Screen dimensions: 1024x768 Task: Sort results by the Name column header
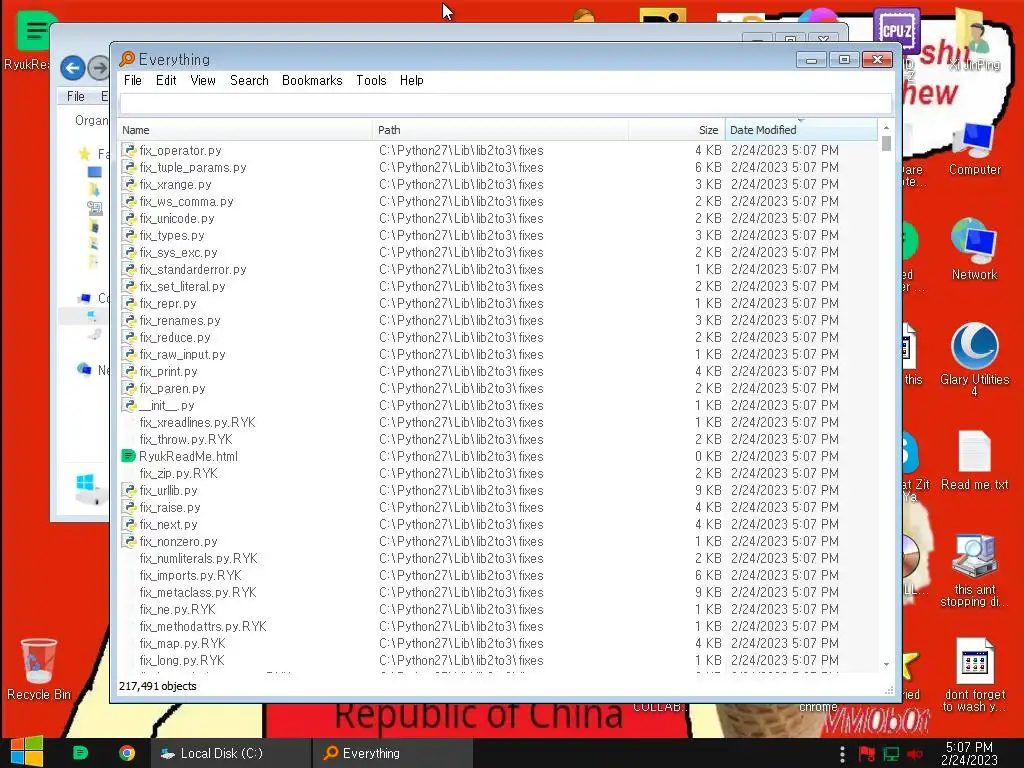coord(245,130)
